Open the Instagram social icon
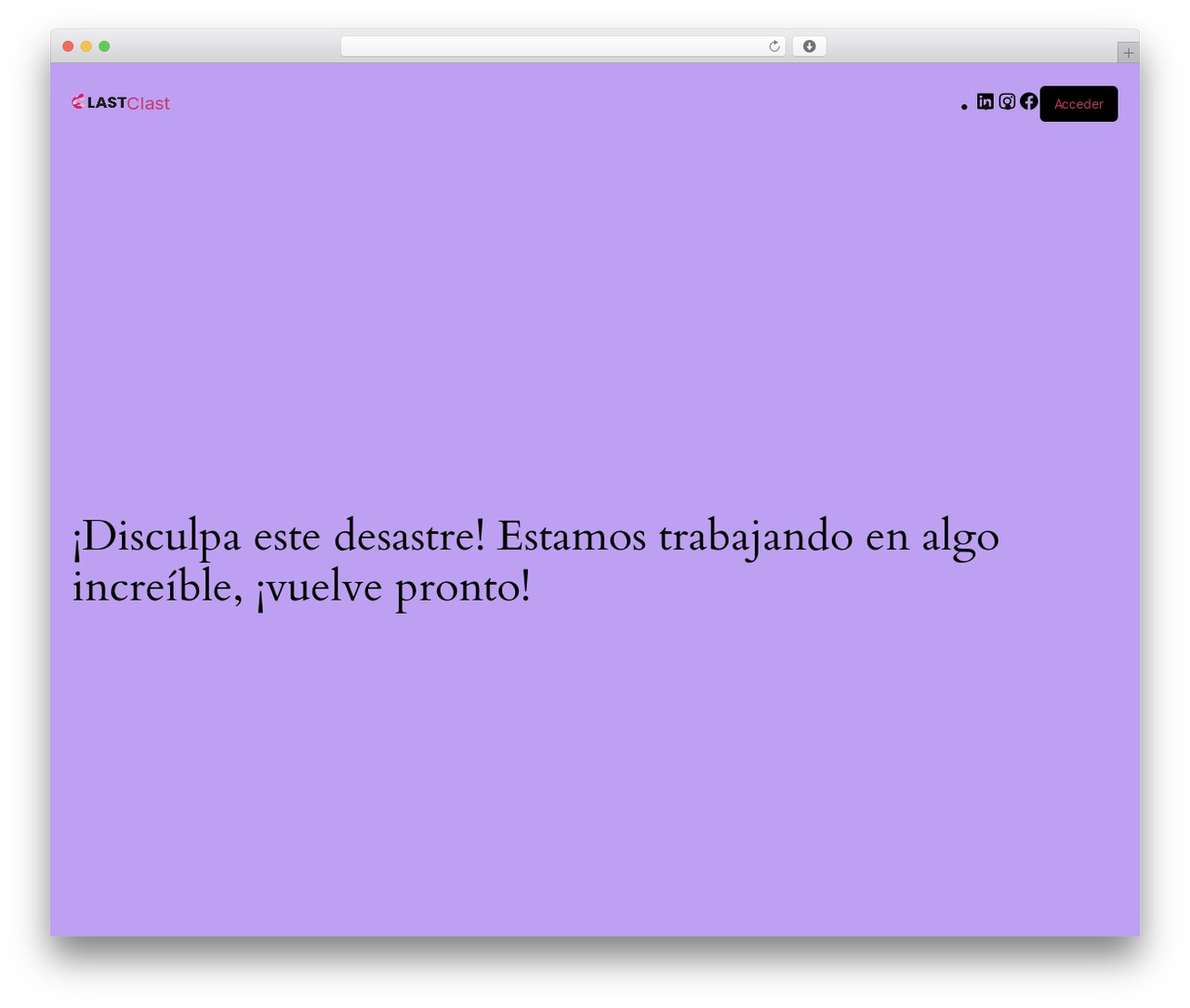 click(1007, 101)
